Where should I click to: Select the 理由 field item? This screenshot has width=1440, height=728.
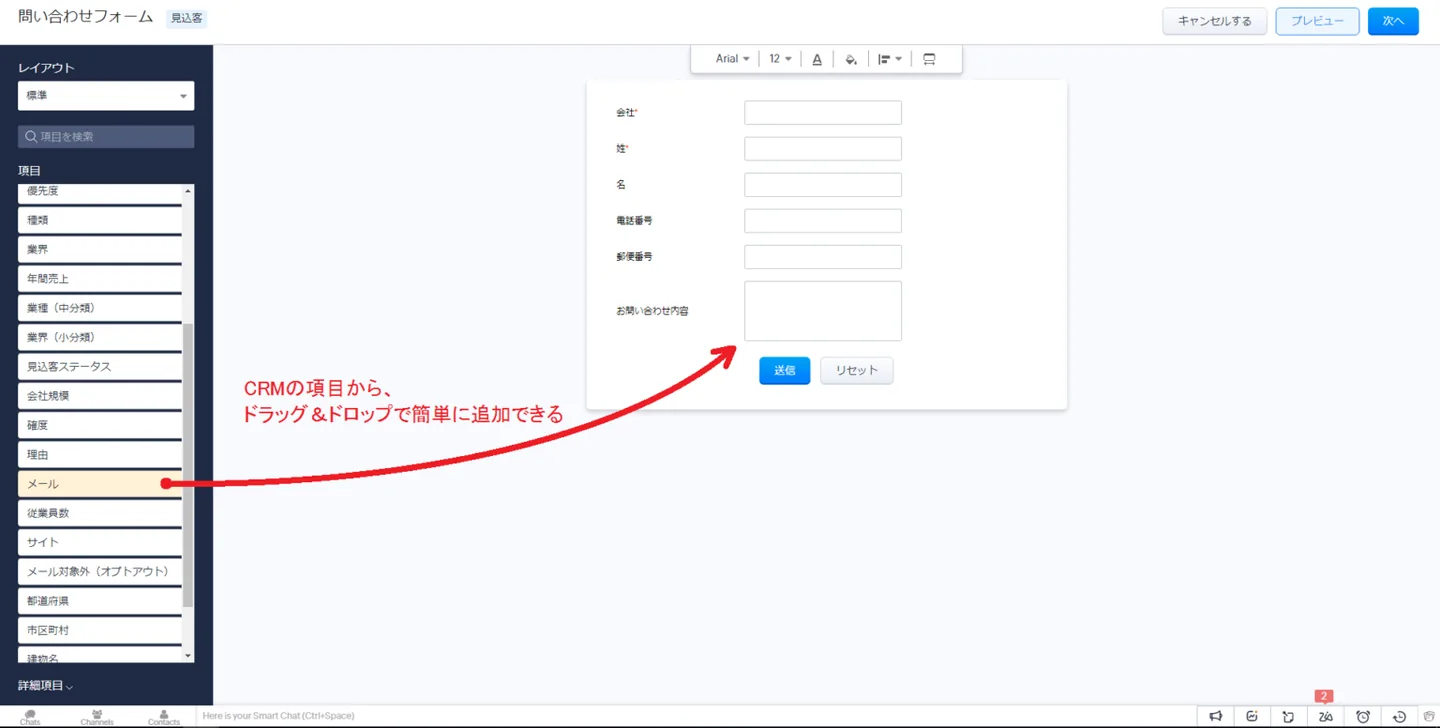coord(100,455)
